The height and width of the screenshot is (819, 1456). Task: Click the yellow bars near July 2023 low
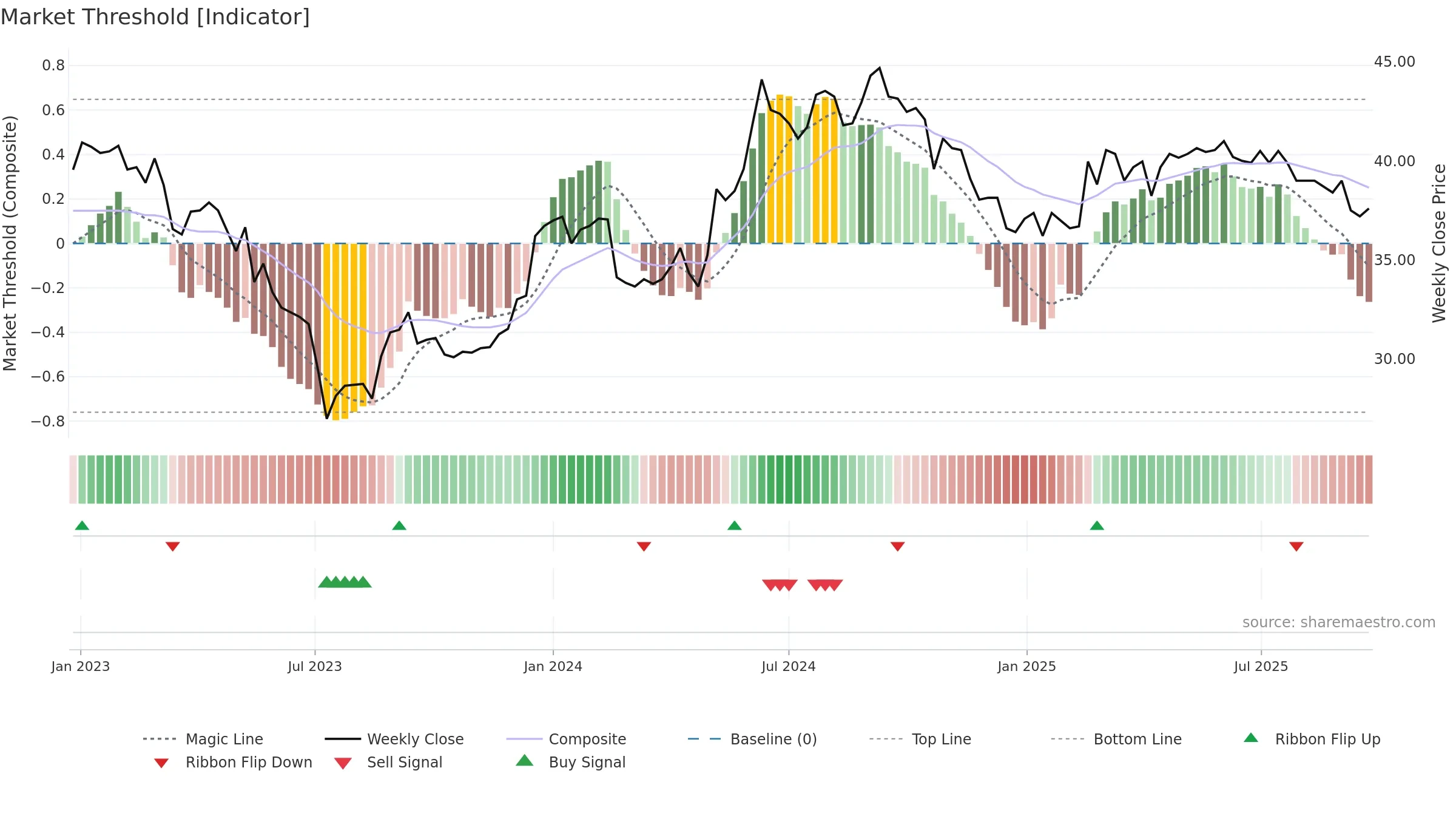[345, 331]
